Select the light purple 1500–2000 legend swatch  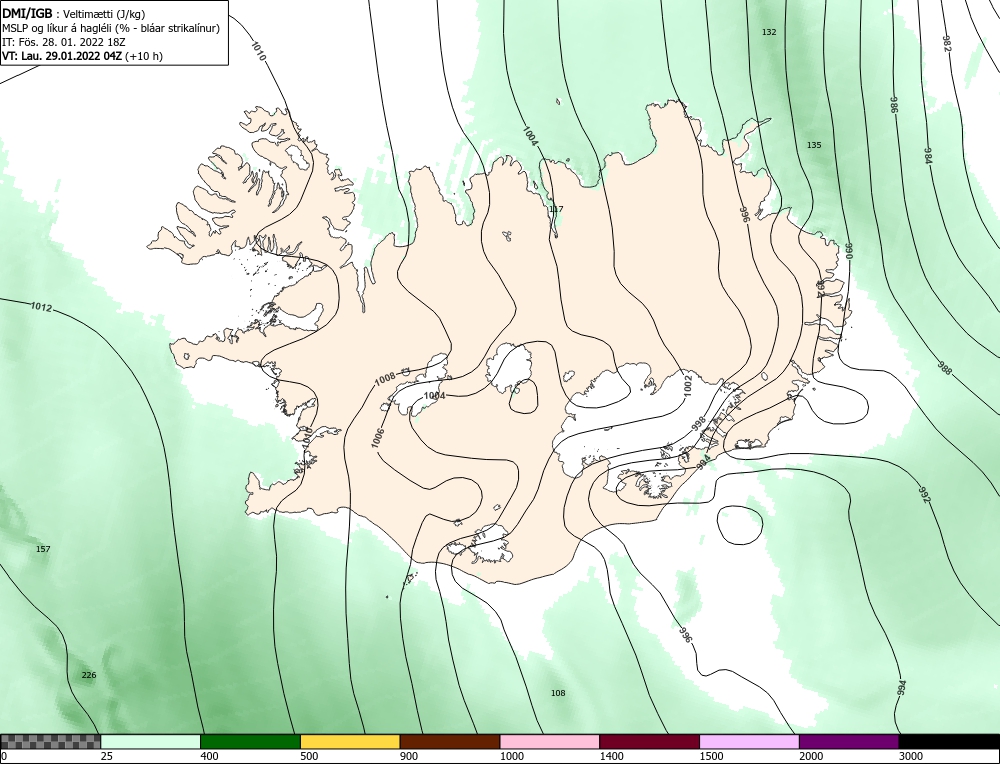[x=749, y=741]
